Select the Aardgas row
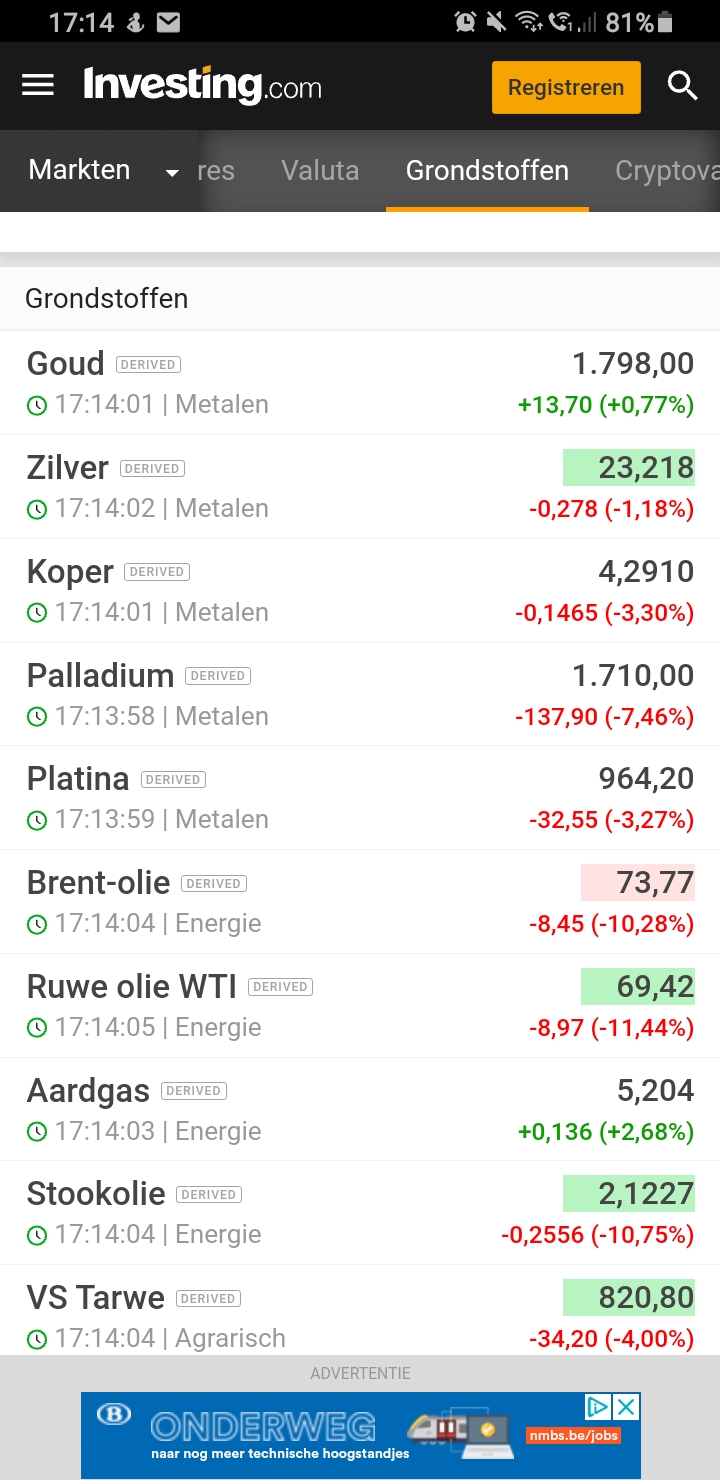Screen dimensions: 720x1480 pyautogui.click(x=88, y=1091)
